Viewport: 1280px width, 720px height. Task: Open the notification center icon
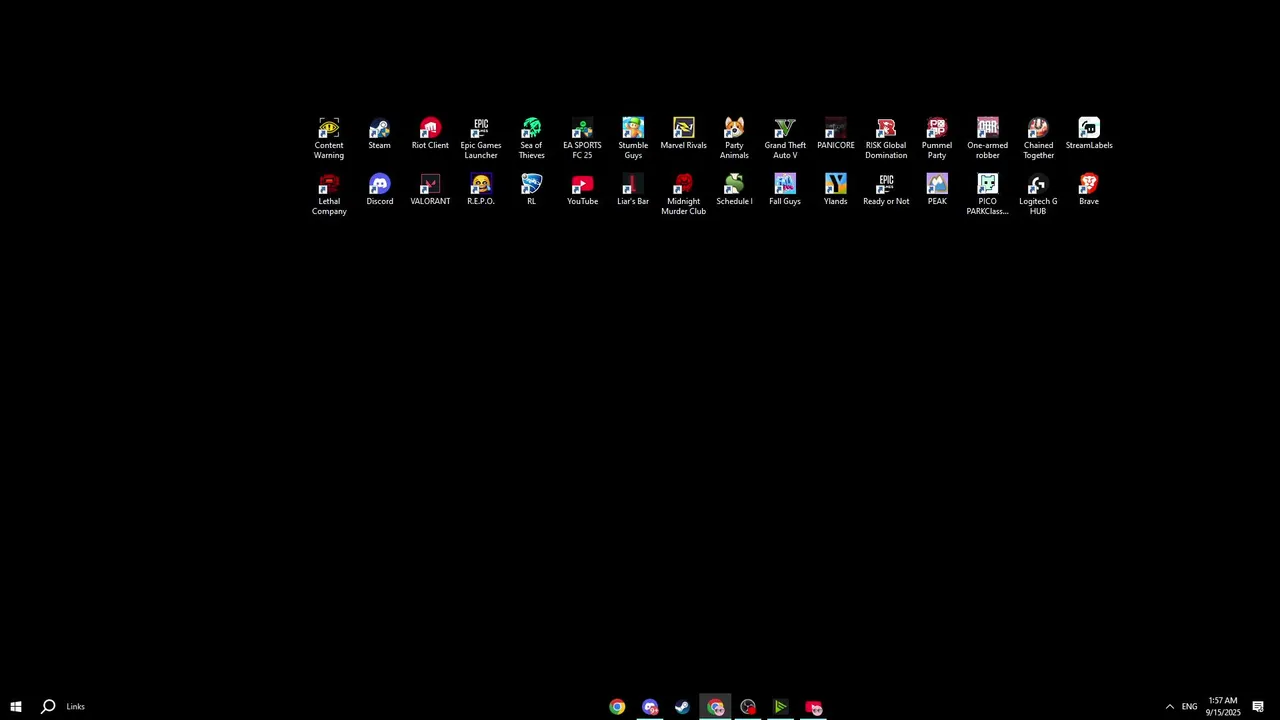point(1258,707)
